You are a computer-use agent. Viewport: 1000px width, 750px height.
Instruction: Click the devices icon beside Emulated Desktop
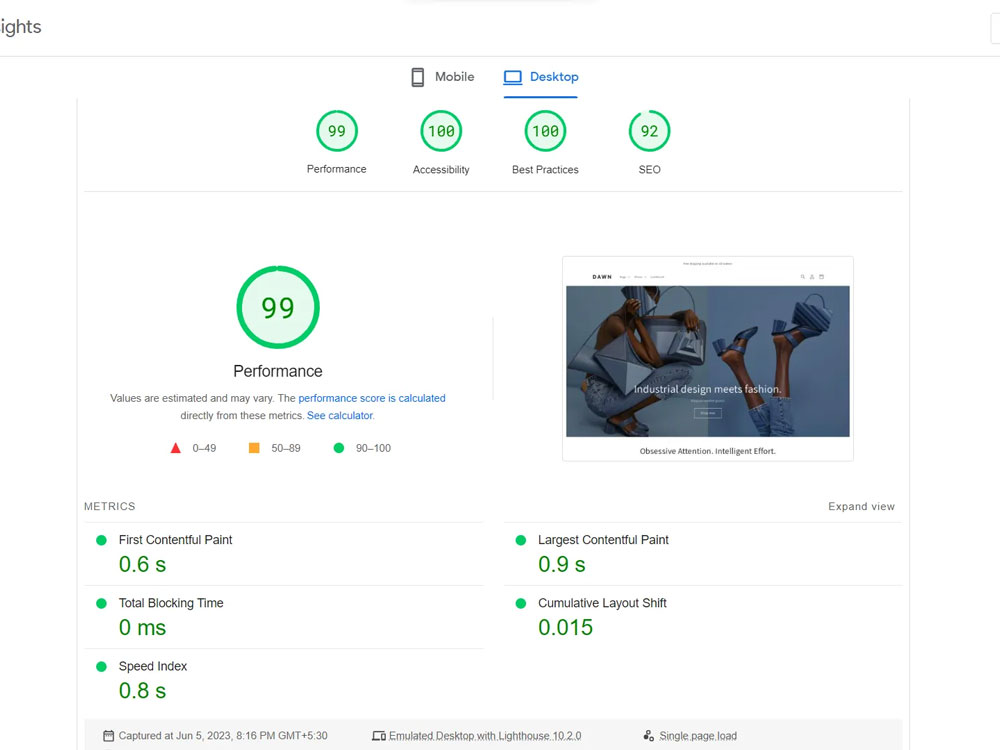pyautogui.click(x=379, y=736)
